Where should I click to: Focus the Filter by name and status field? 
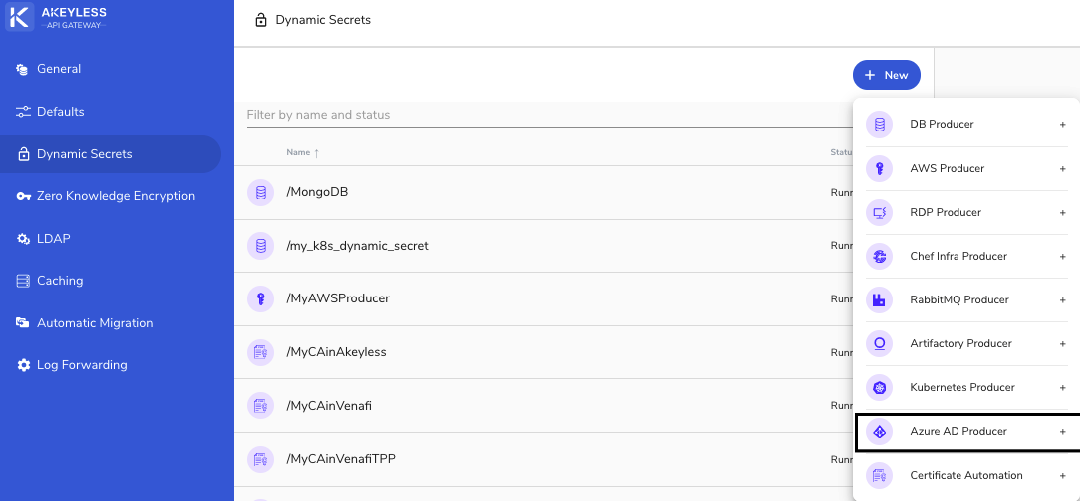550,115
